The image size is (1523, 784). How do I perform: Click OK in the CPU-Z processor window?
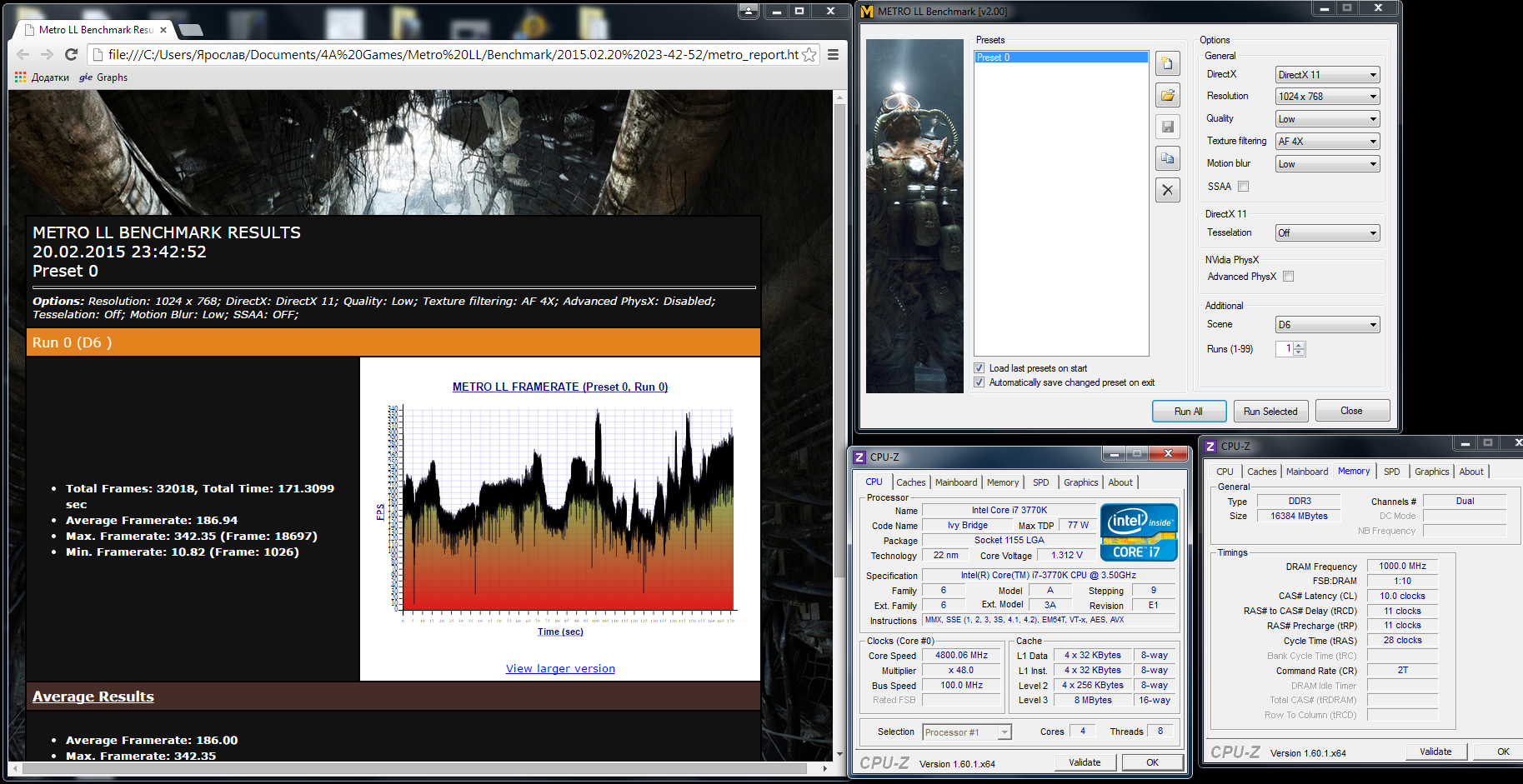[1152, 762]
